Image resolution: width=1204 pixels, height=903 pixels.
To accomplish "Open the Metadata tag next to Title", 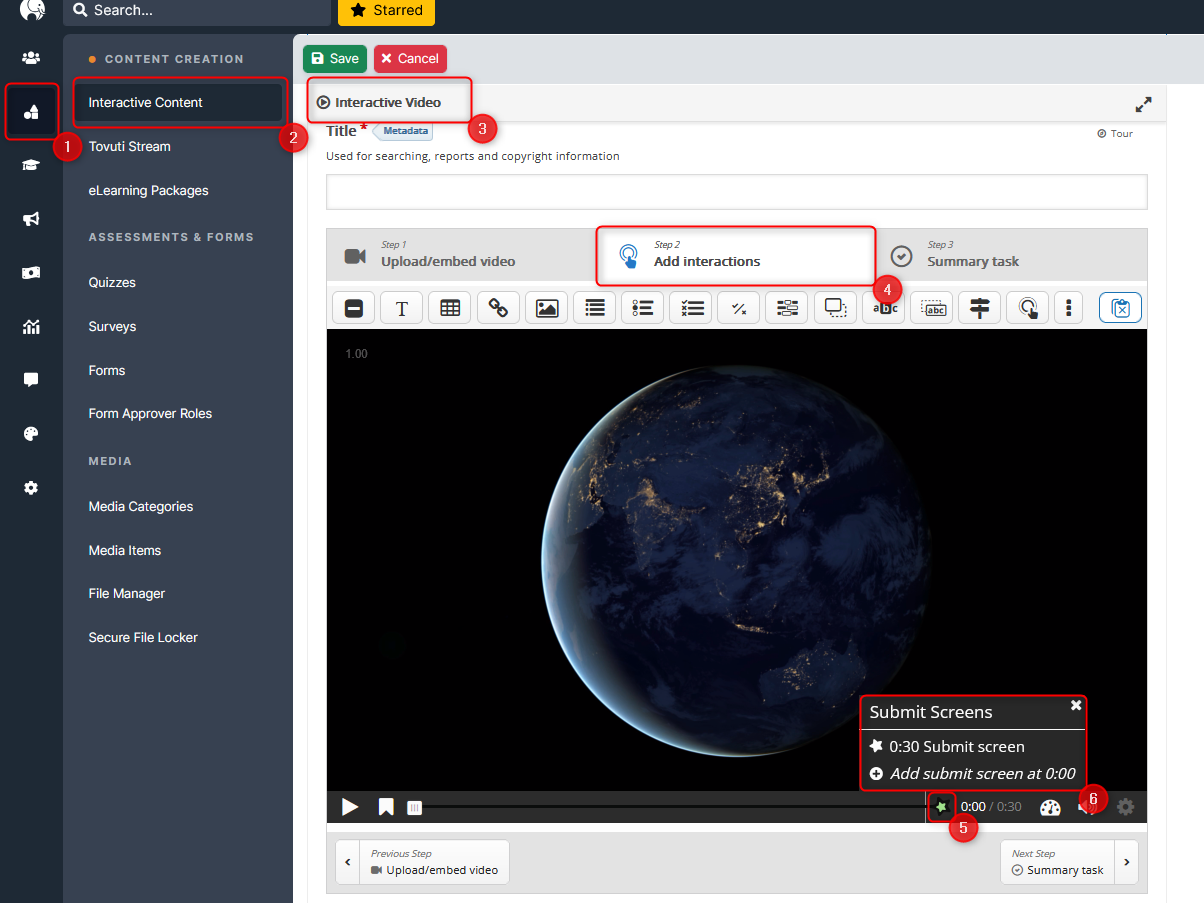I will point(404,131).
